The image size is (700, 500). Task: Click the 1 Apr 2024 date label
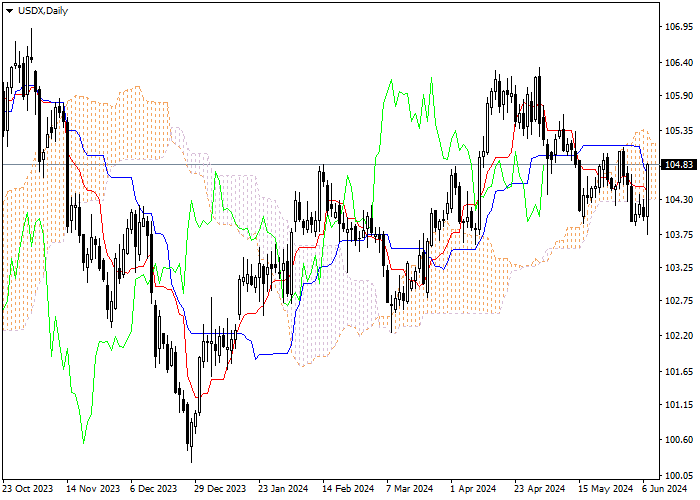click(473, 489)
